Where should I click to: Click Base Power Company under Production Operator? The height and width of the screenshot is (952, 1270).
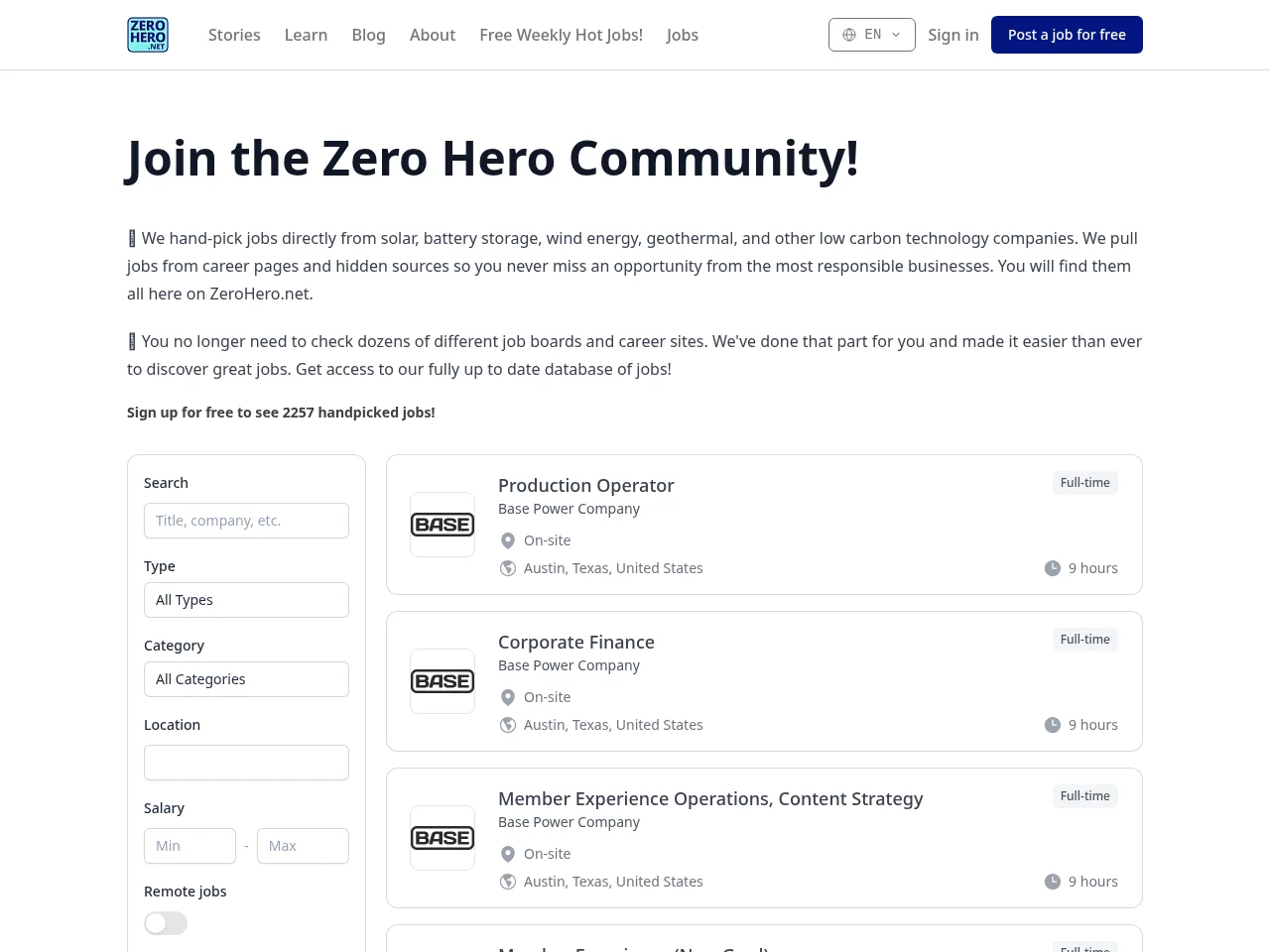(x=569, y=509)
